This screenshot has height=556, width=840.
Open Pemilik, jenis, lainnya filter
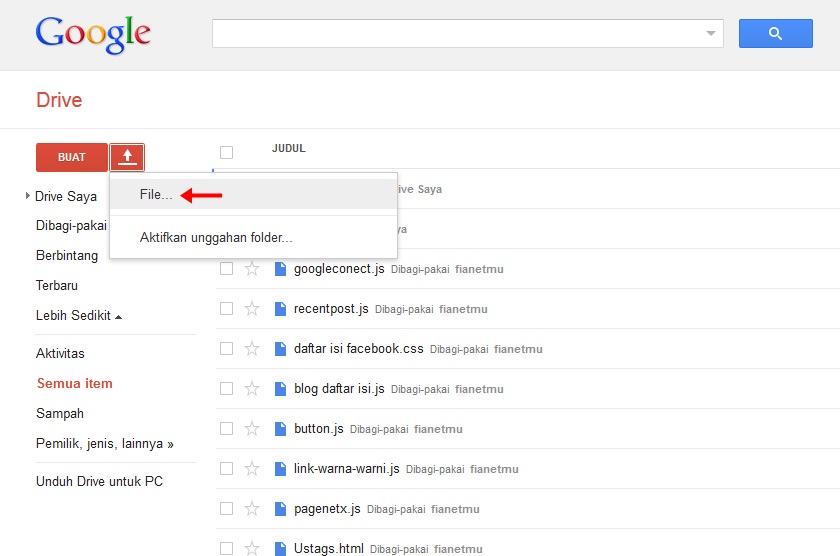pyautogui.click(x=104, y=444)
